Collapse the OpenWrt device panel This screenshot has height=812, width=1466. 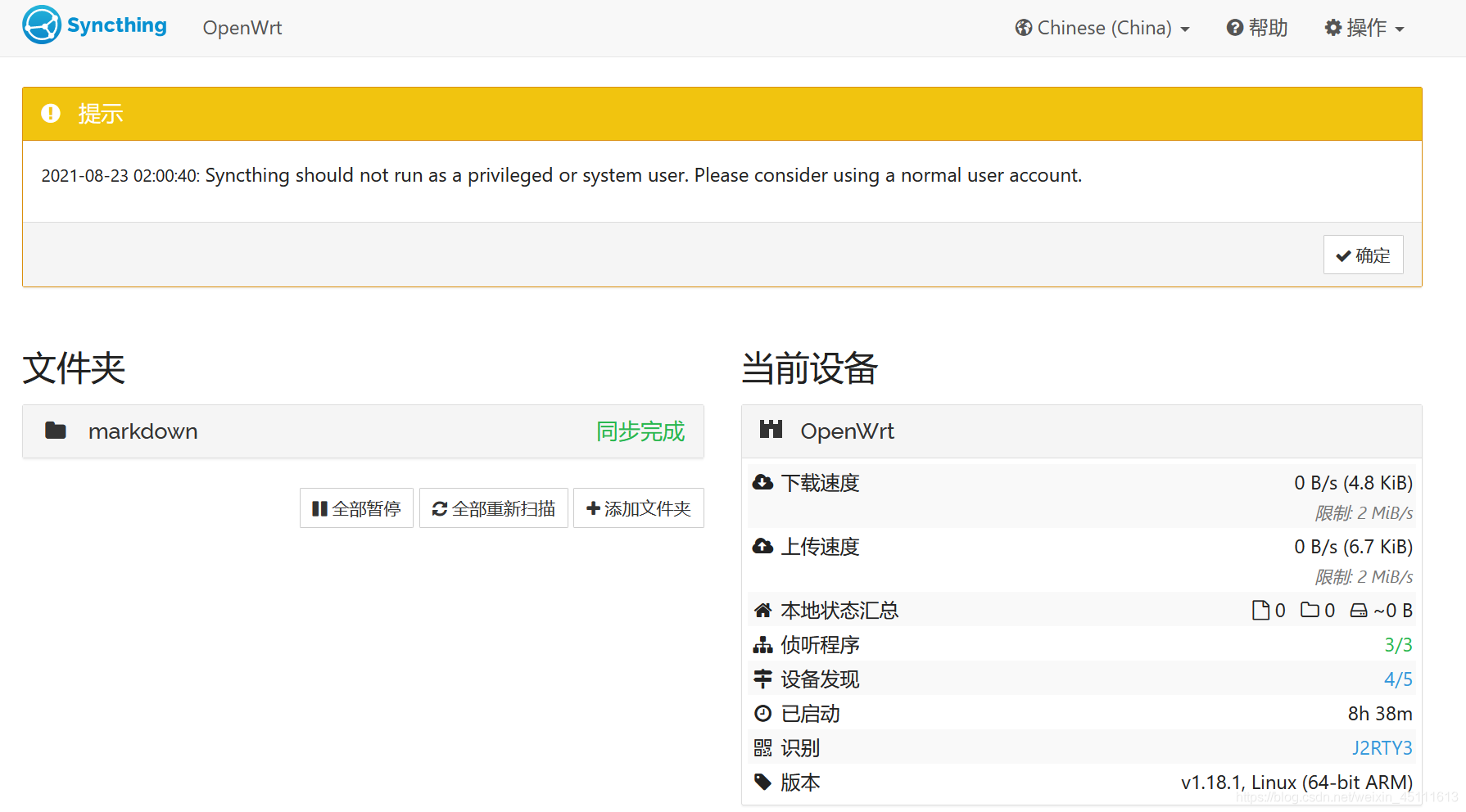[1082, 431]
